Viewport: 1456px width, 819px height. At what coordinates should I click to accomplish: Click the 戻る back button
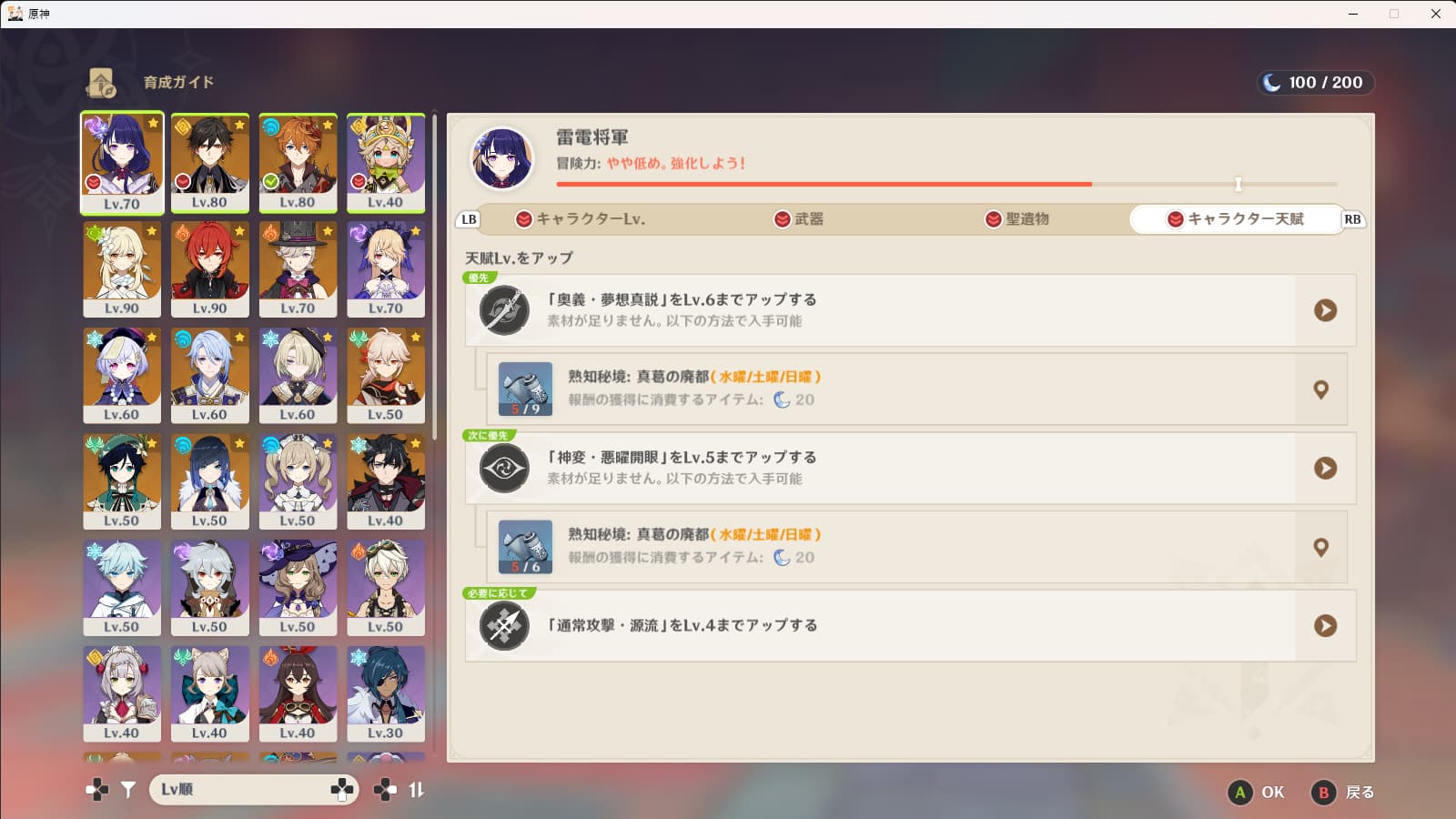[x=1343, y=793]
